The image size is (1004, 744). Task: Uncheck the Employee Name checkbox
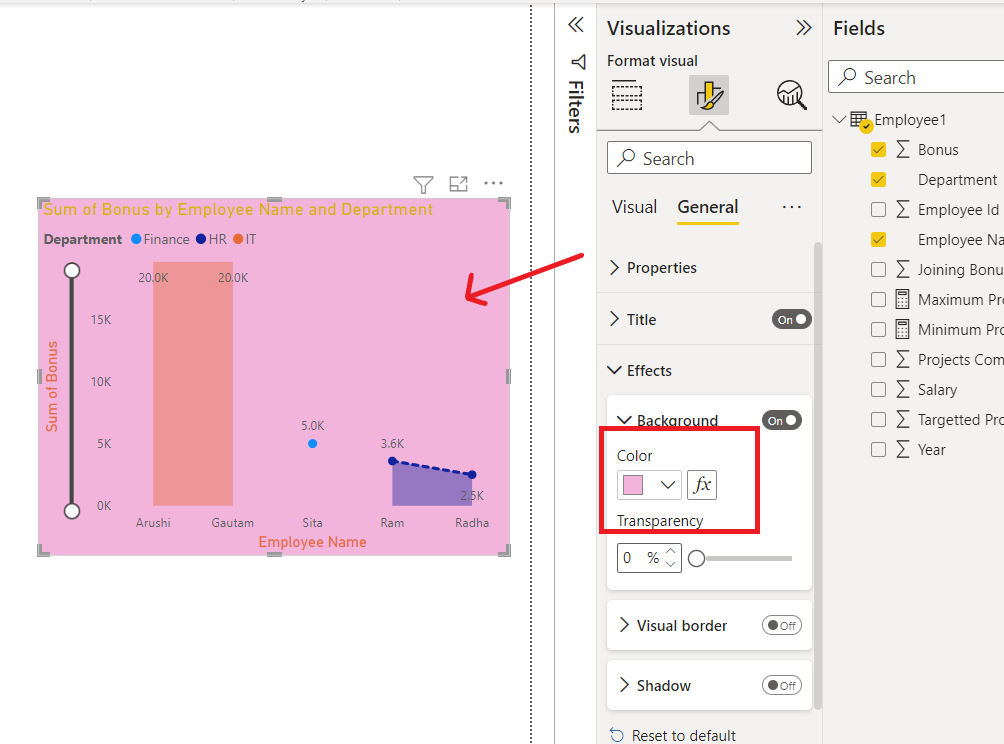coord(878,239)
